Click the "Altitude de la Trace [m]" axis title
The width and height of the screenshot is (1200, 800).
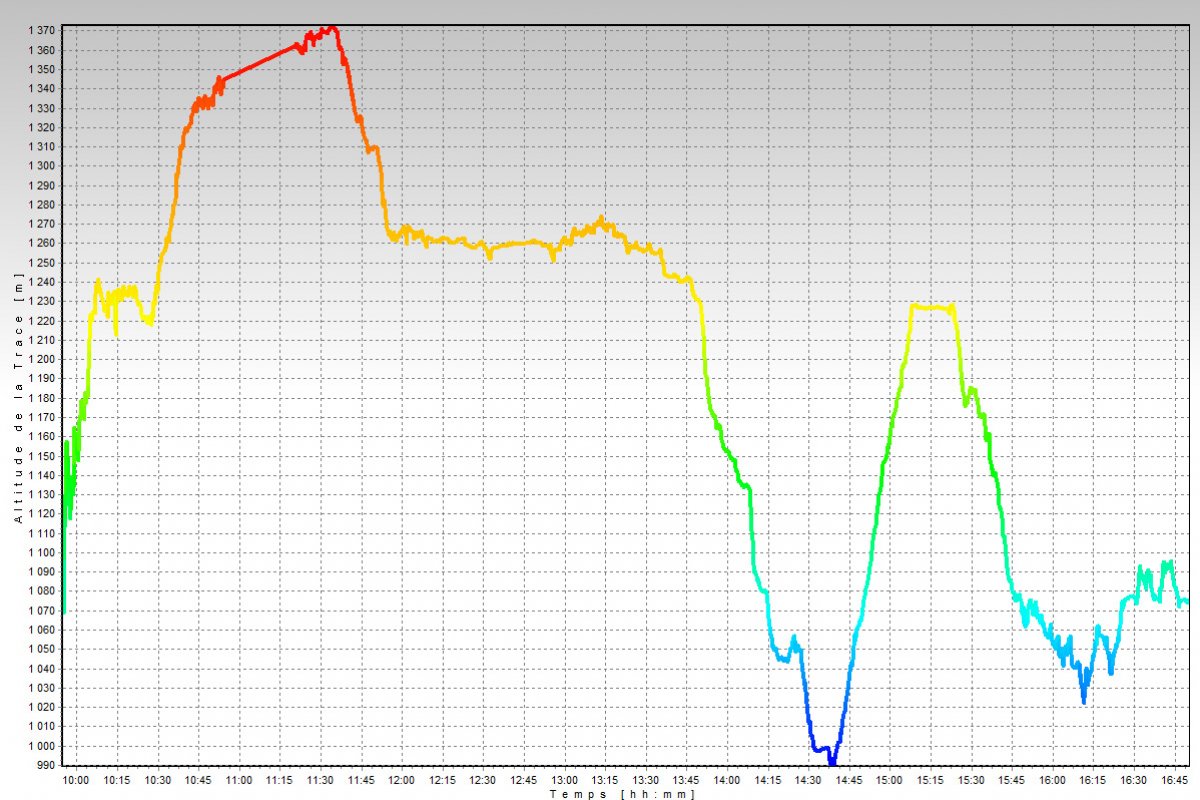pyautogui.click(x=18, y=398)
